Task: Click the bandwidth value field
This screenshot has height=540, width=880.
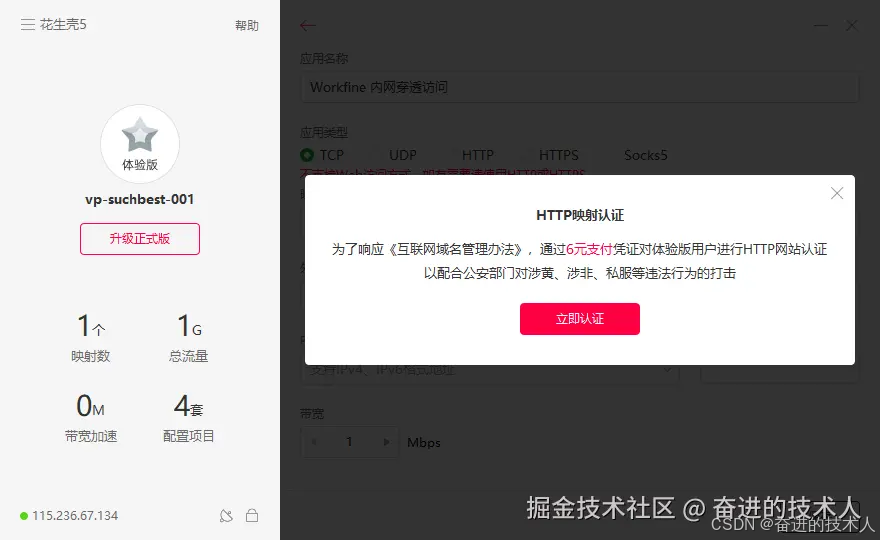Action: [x=350, y=442]
